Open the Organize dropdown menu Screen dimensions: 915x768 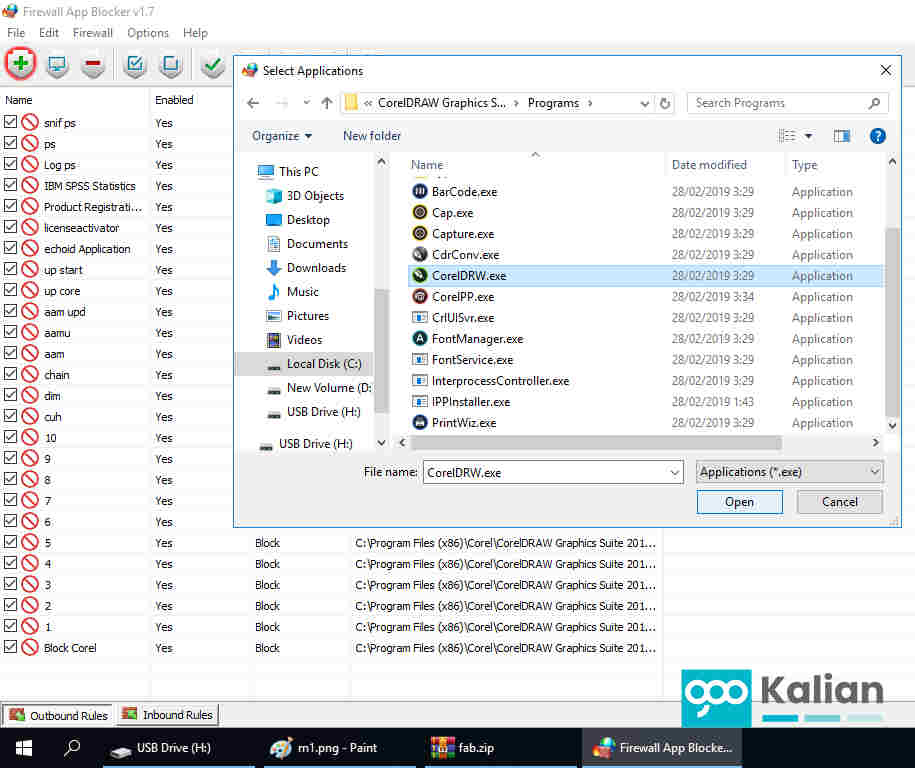coord(282,136)
